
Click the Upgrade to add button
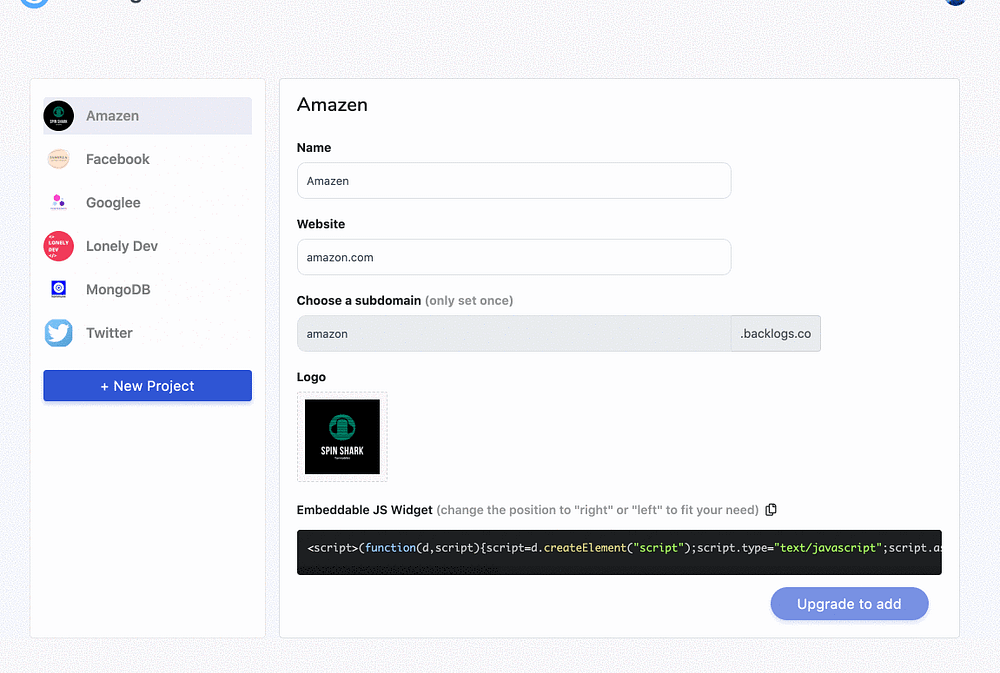[x=849, y=603]
